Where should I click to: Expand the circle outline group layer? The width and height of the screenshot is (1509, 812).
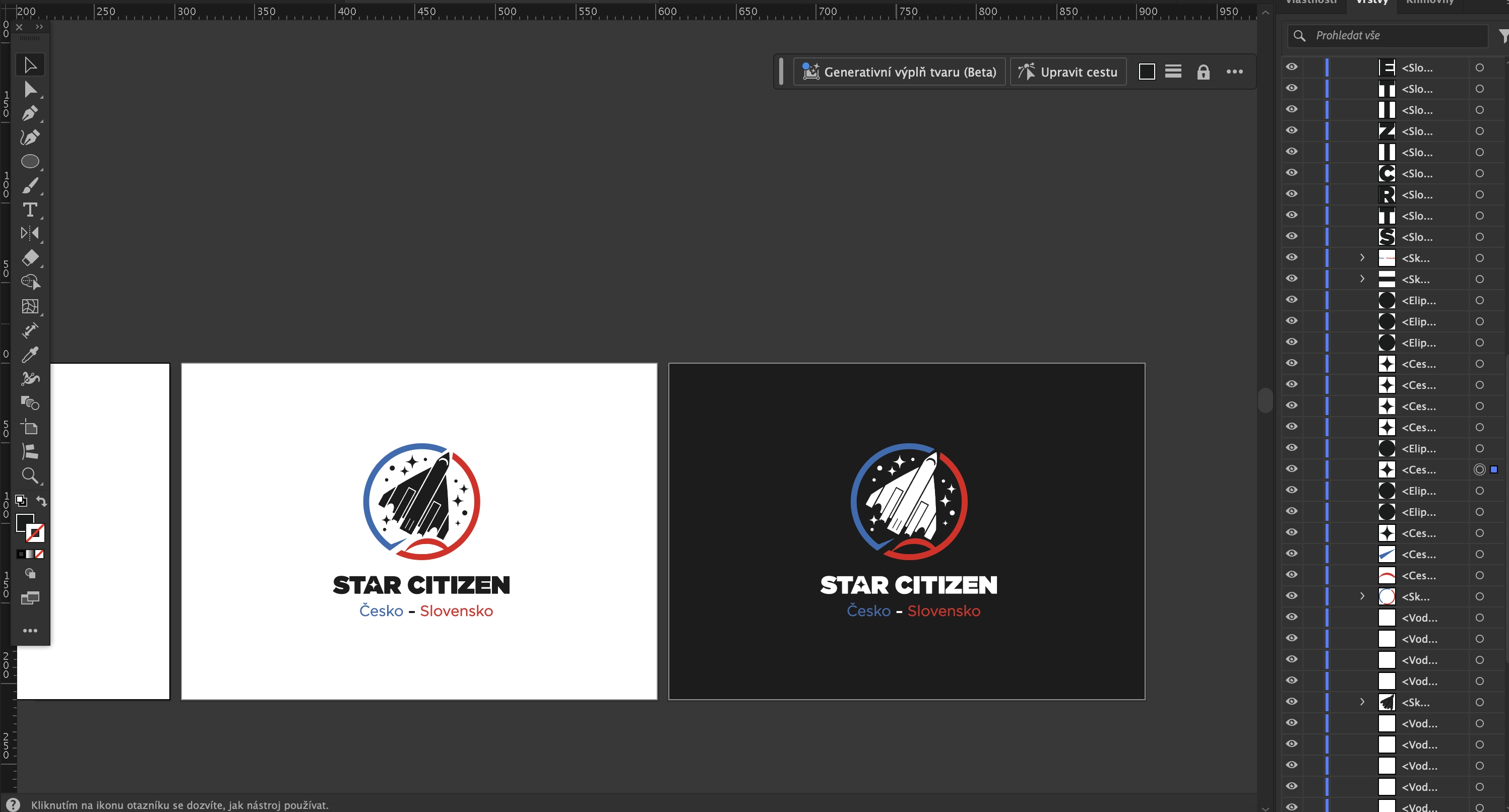1362,596
